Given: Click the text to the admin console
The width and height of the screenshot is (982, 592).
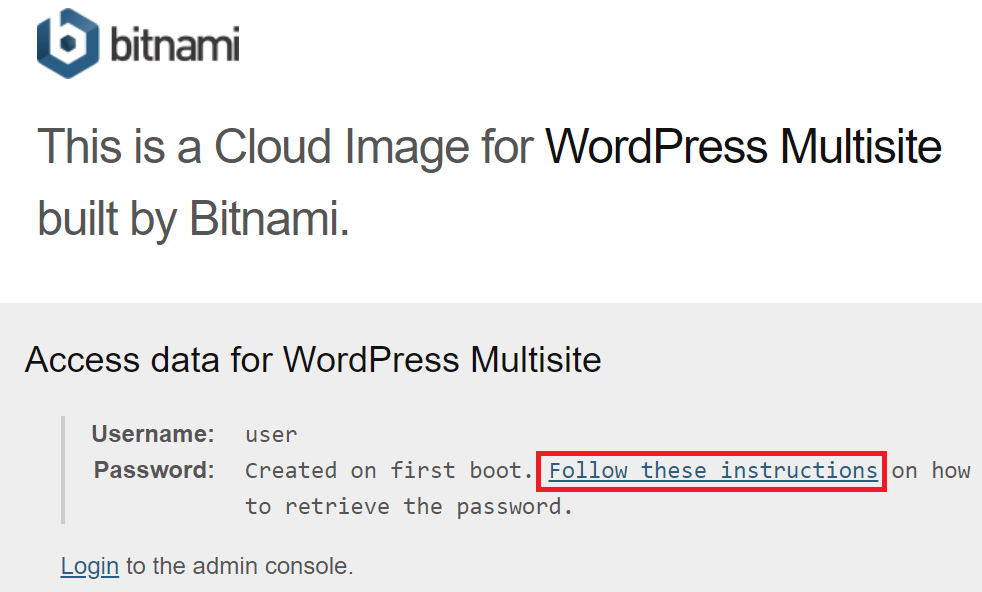Looking at the screenshot, I should click(x=240, y=566).
